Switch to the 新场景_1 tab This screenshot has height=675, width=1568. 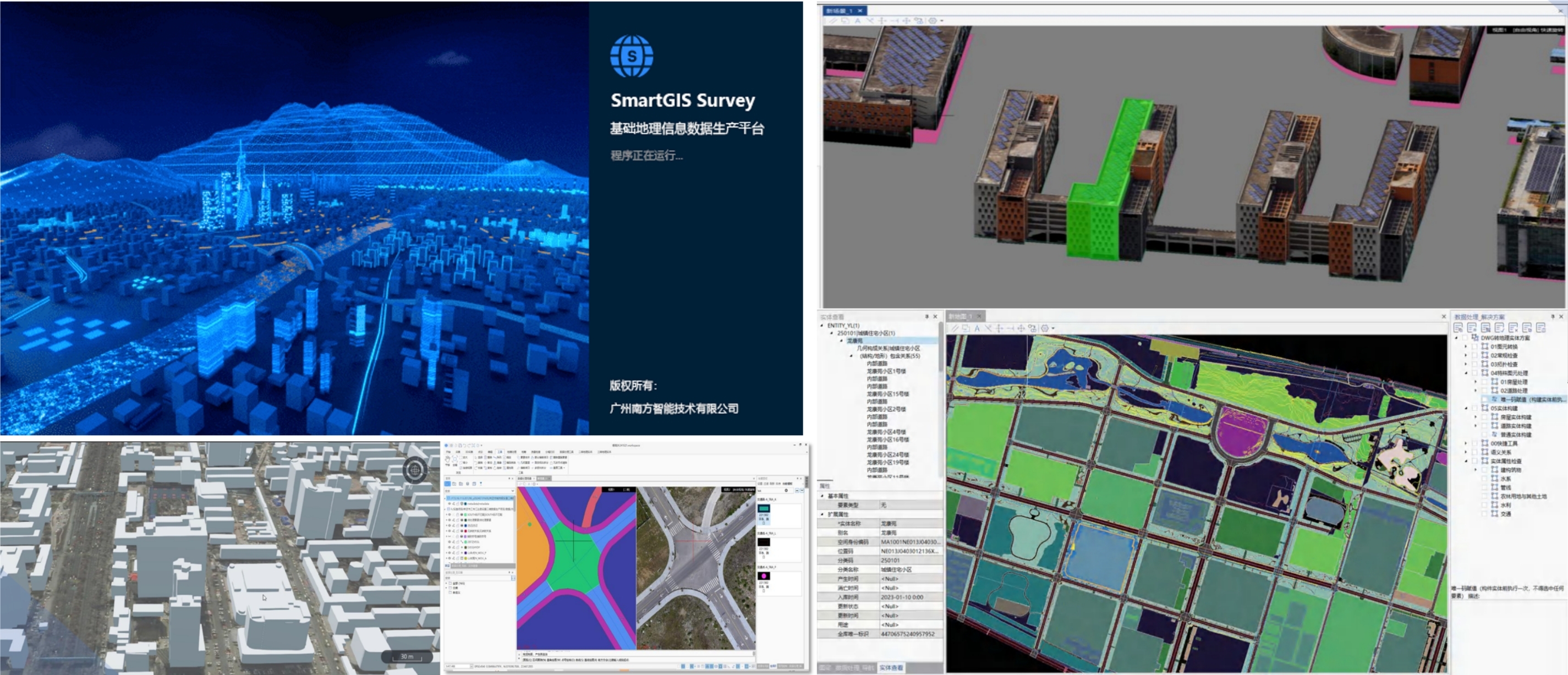[x=840, y=10]
